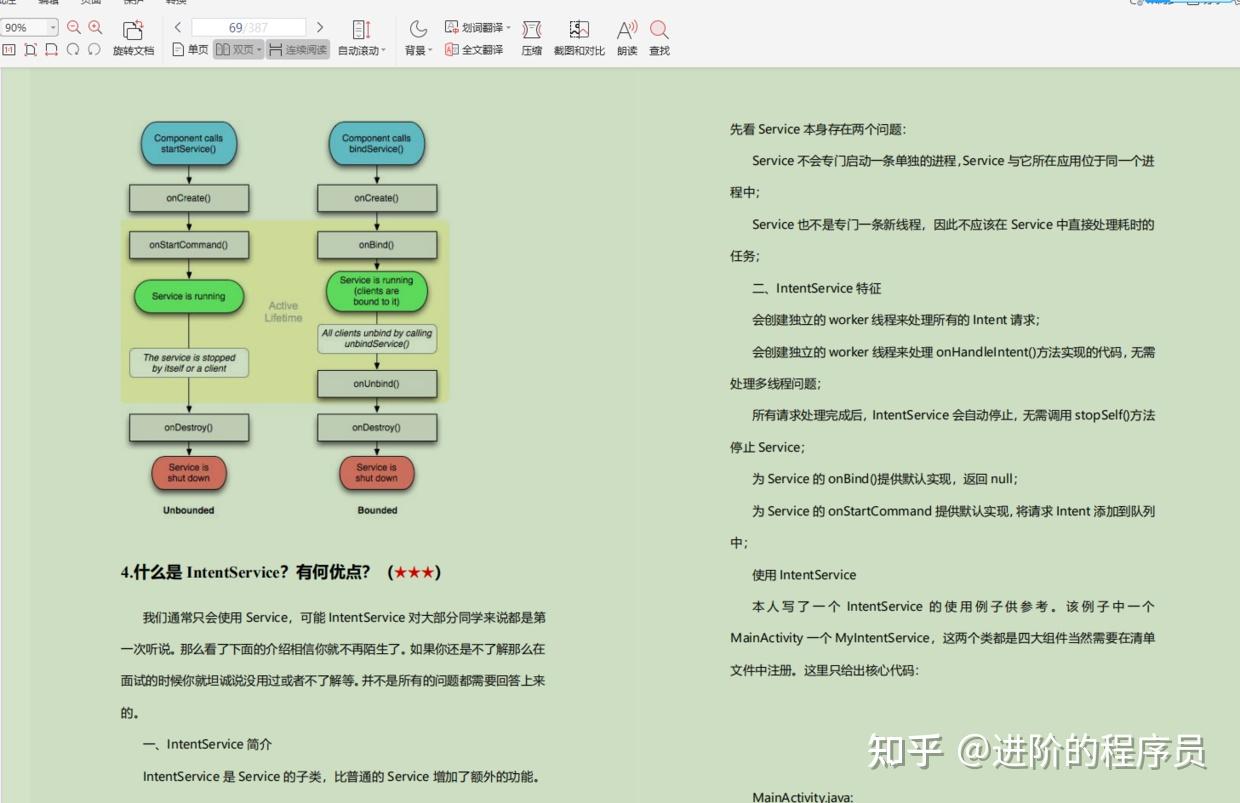Click the Unbounded diagram caption
This screenshot has width=1240, height=803.
point(189,510)
